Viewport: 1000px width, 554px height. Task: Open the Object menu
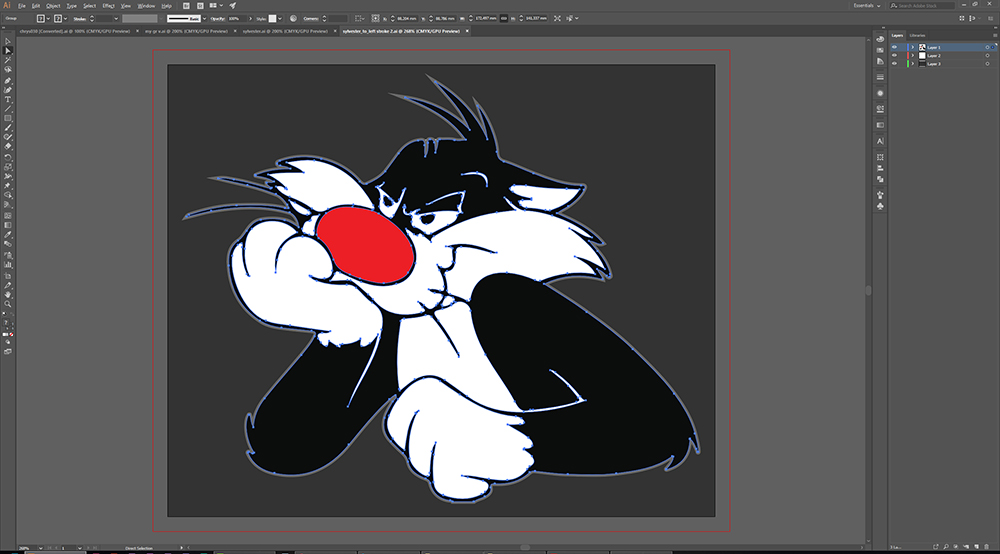pos(53,6)
